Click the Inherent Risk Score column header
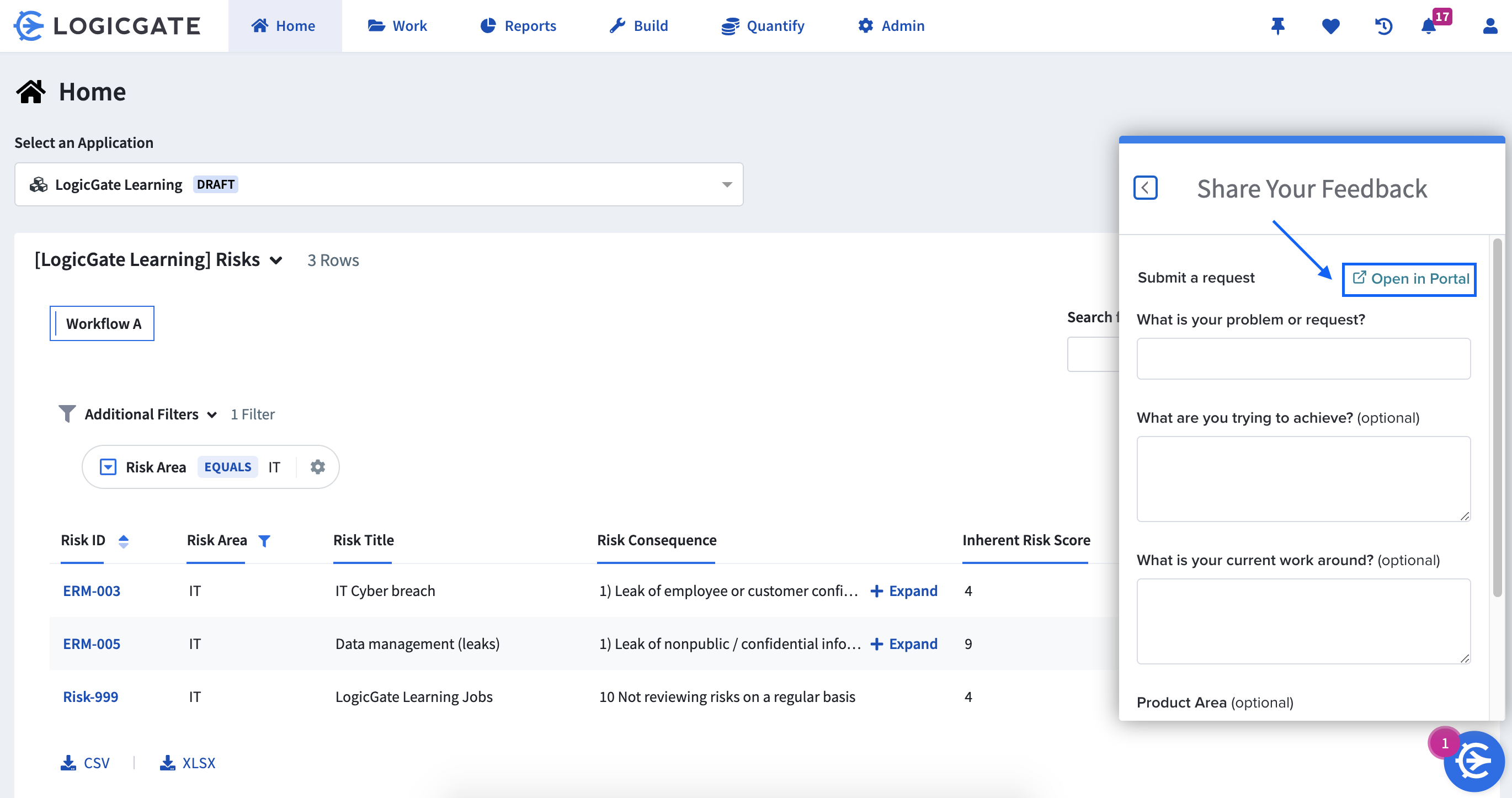This screenshot has width=1512, height=798. [x=1026, y=540]
